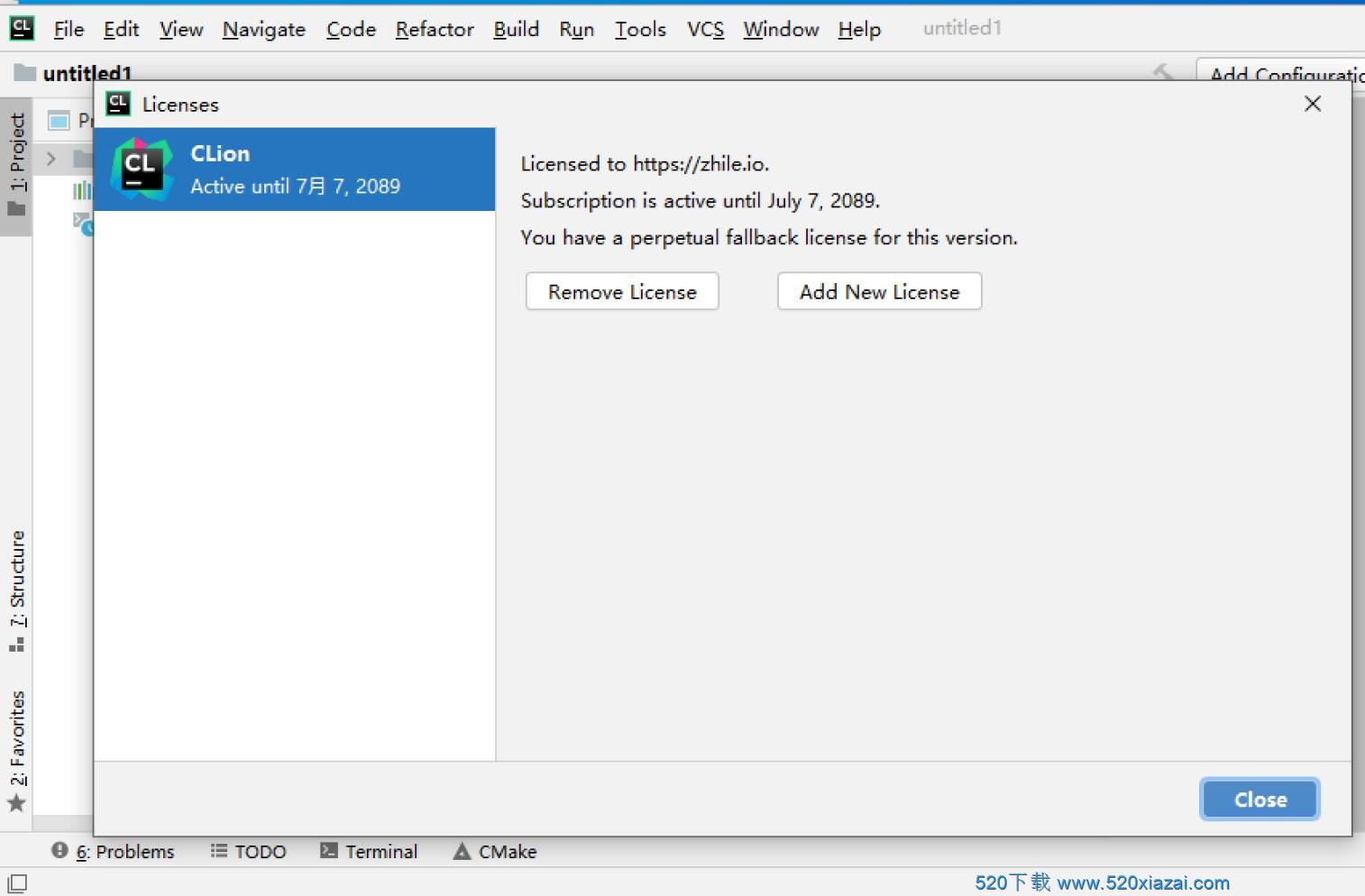Viewport: 1365px width, 896px height.
Task: Open the Run menu
Action: point(576,29)
